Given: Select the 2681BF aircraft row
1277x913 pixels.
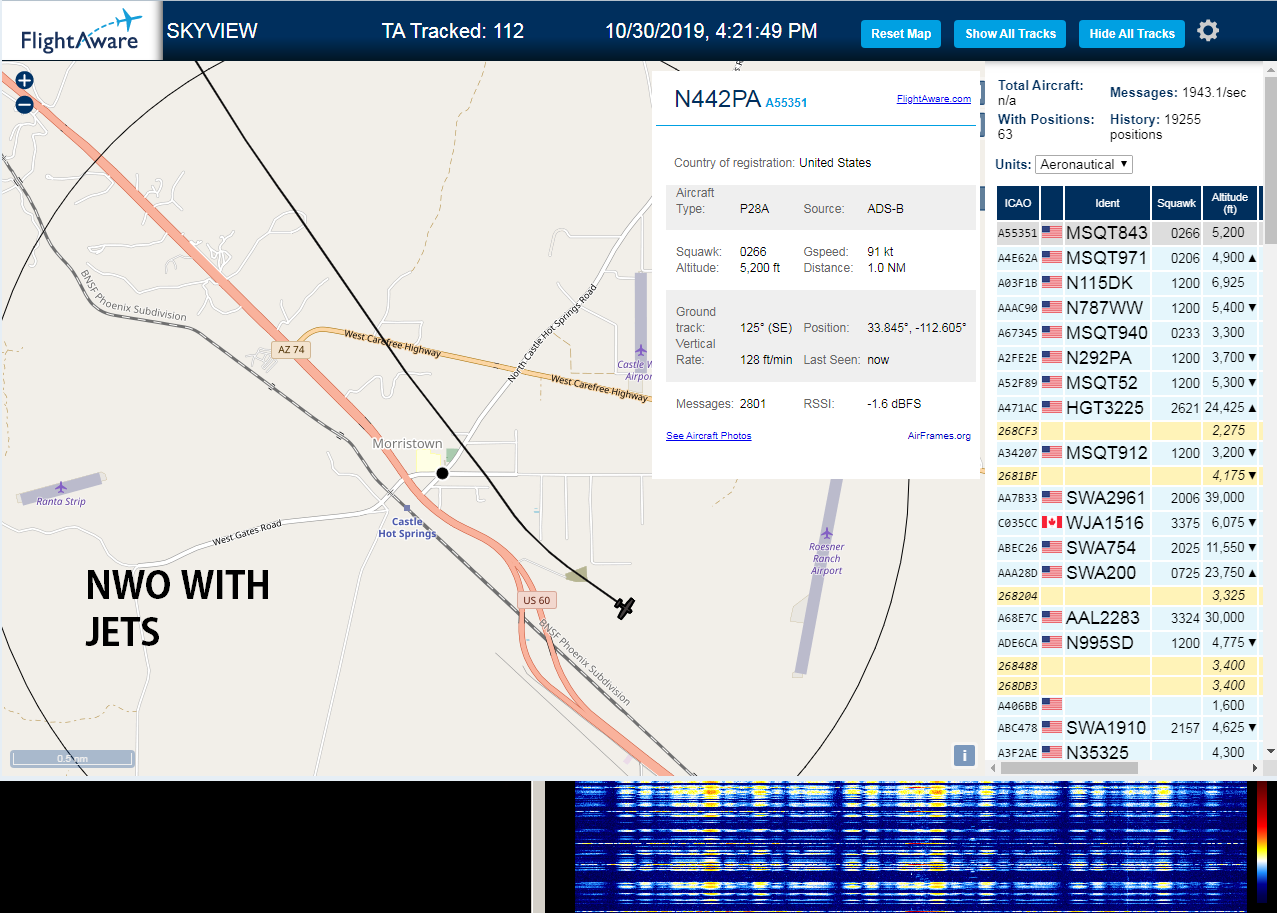Looking at the screenshot, I should click(1129, 475).
